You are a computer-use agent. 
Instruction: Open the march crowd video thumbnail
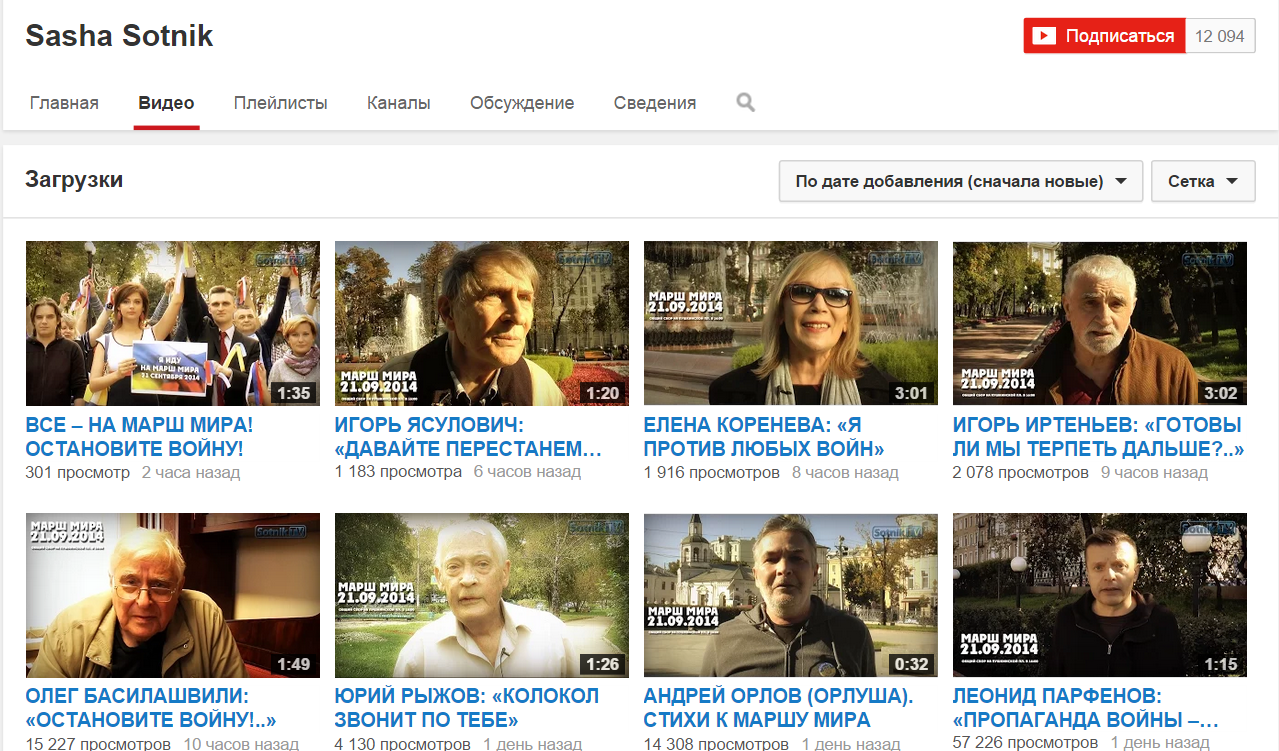[173, 323]
